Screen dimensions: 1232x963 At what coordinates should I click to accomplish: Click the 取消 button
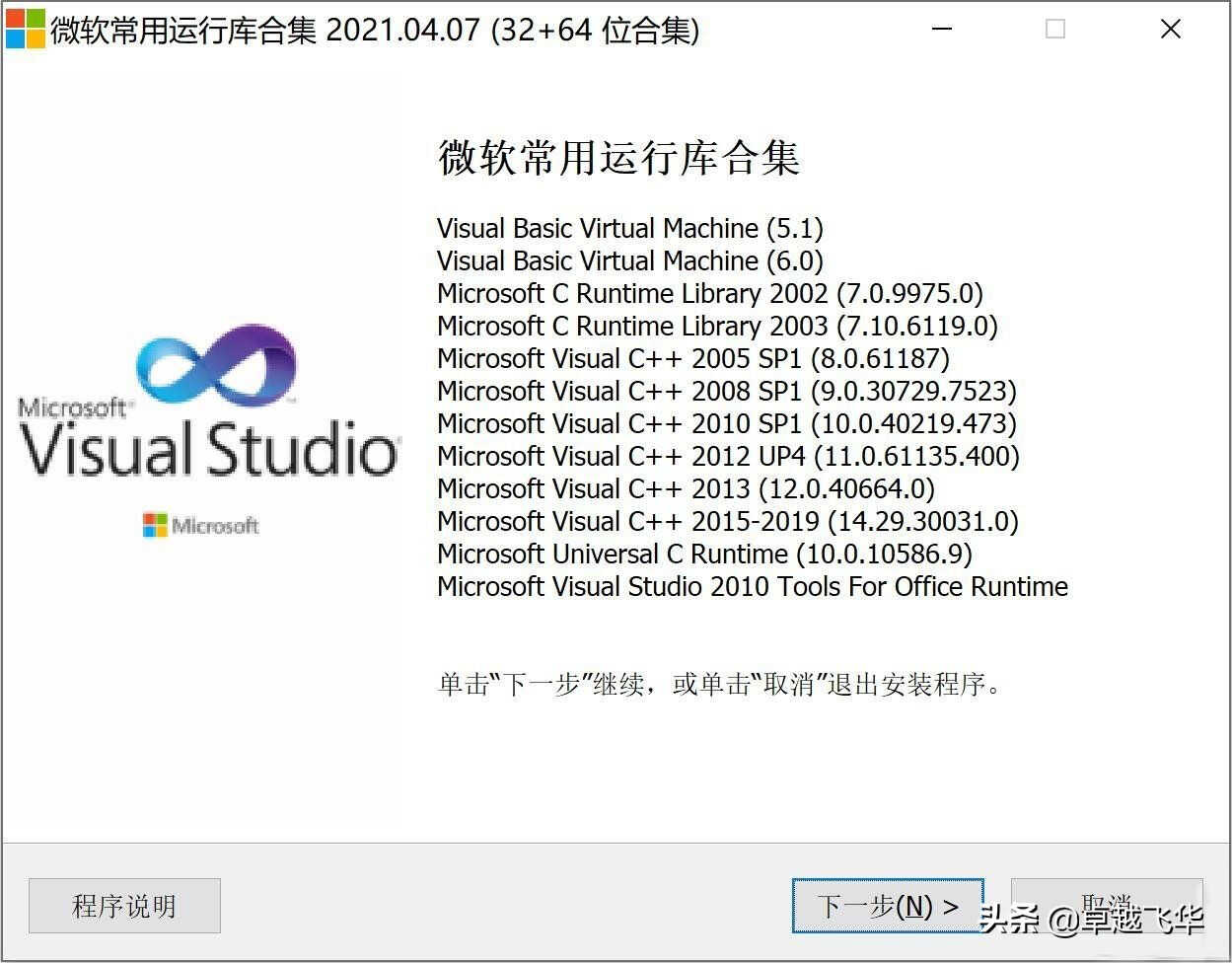pyautogui.click(x=1107, y=906)
